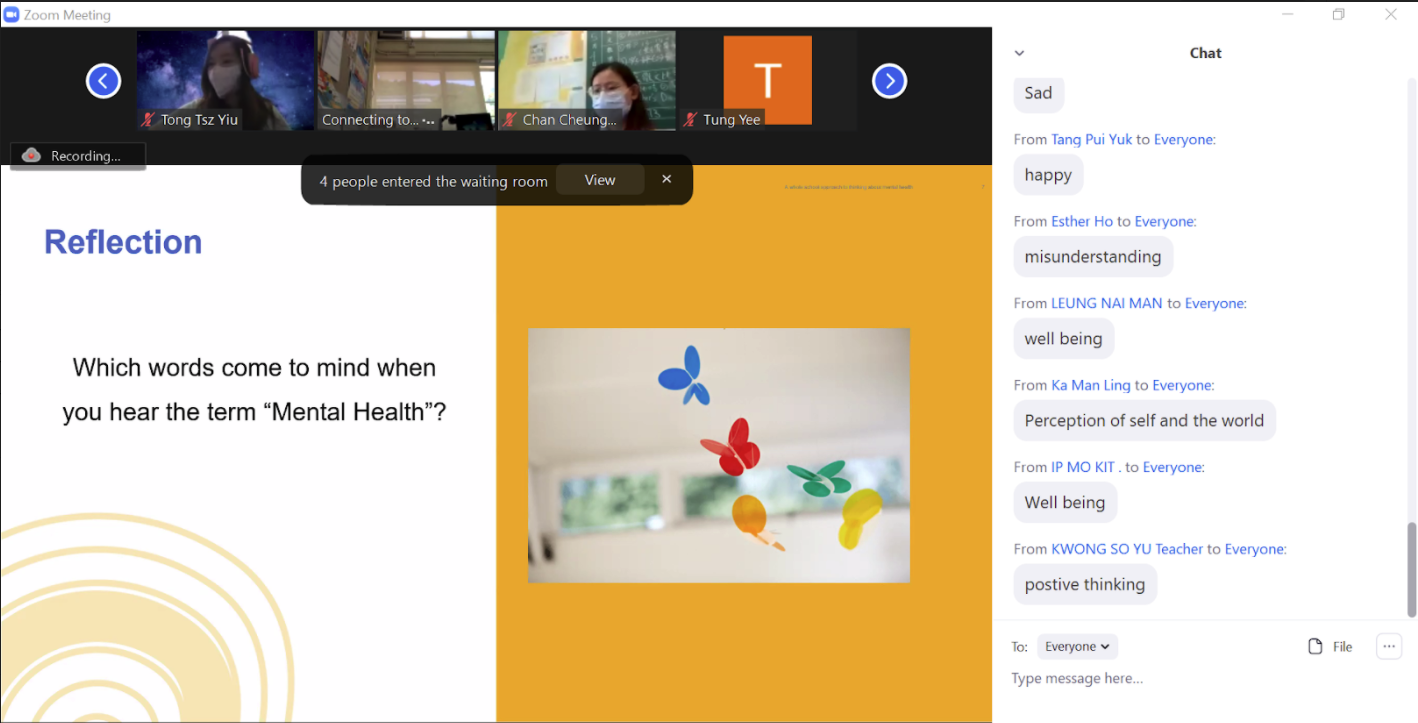
Task: Open the chat more options ellipsis menu
Action: pos(1389,646)
